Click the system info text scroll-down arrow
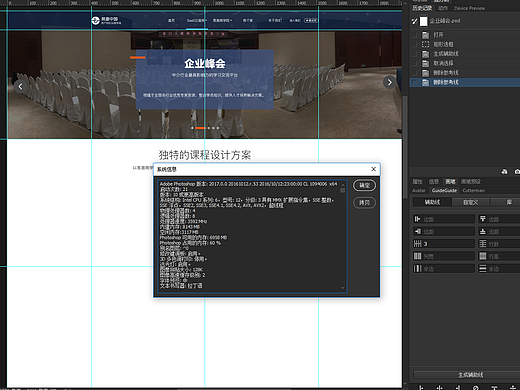Viewport: 520px width, 390px height. click(342, 288)
